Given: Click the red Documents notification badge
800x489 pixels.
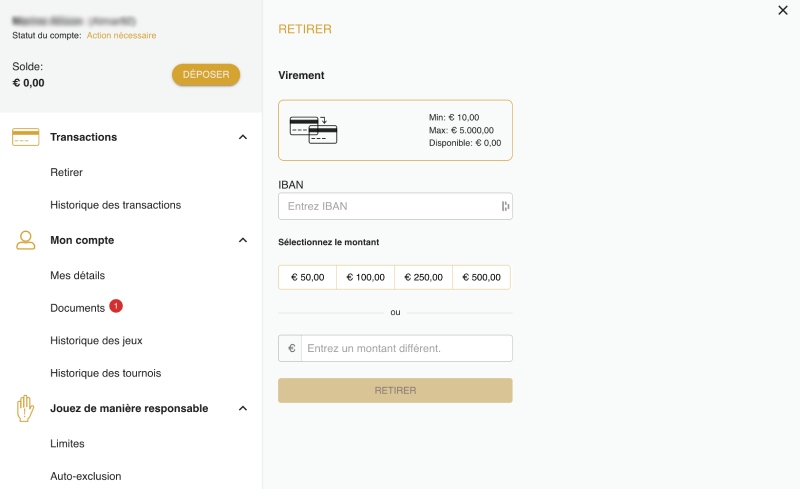Looking at the screenshot, I should pos(116,306).
